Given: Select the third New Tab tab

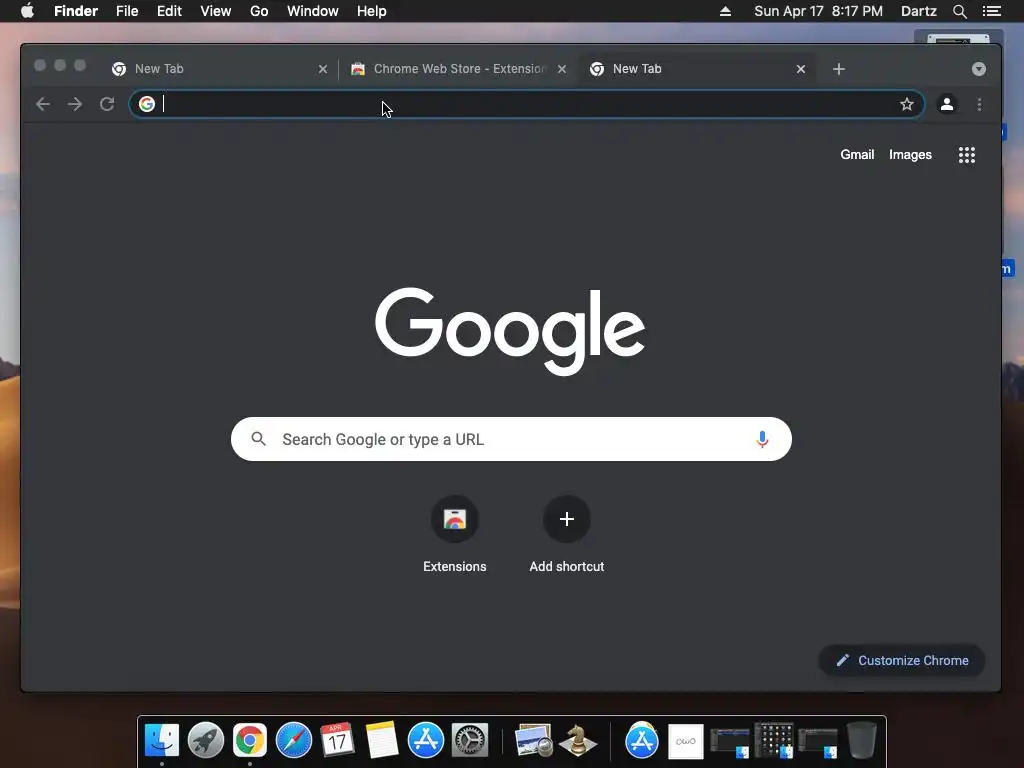Looking at the screenshot, I should (x=696, y=69).
